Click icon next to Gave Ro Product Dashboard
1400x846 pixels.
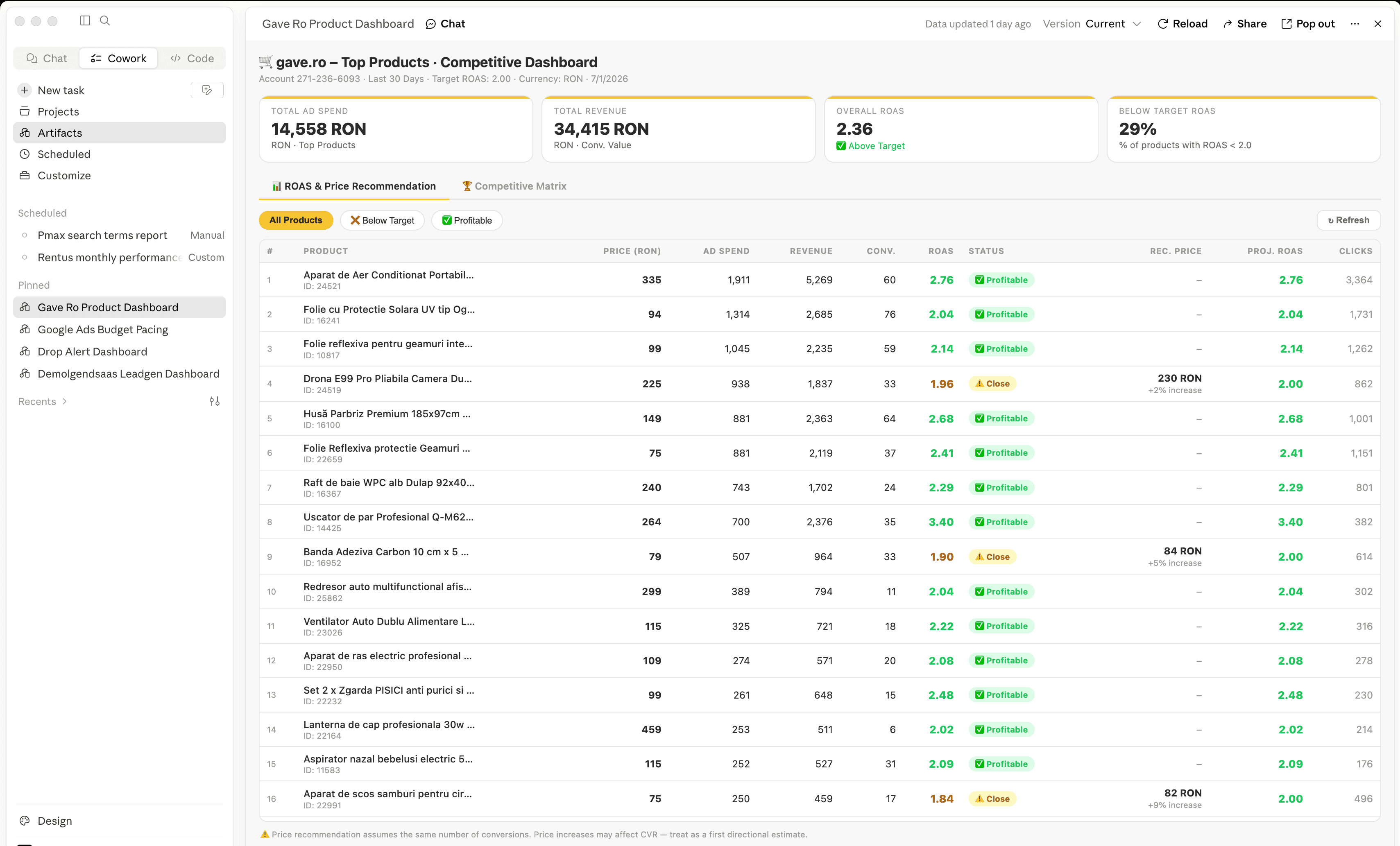[x=25, y=307]
